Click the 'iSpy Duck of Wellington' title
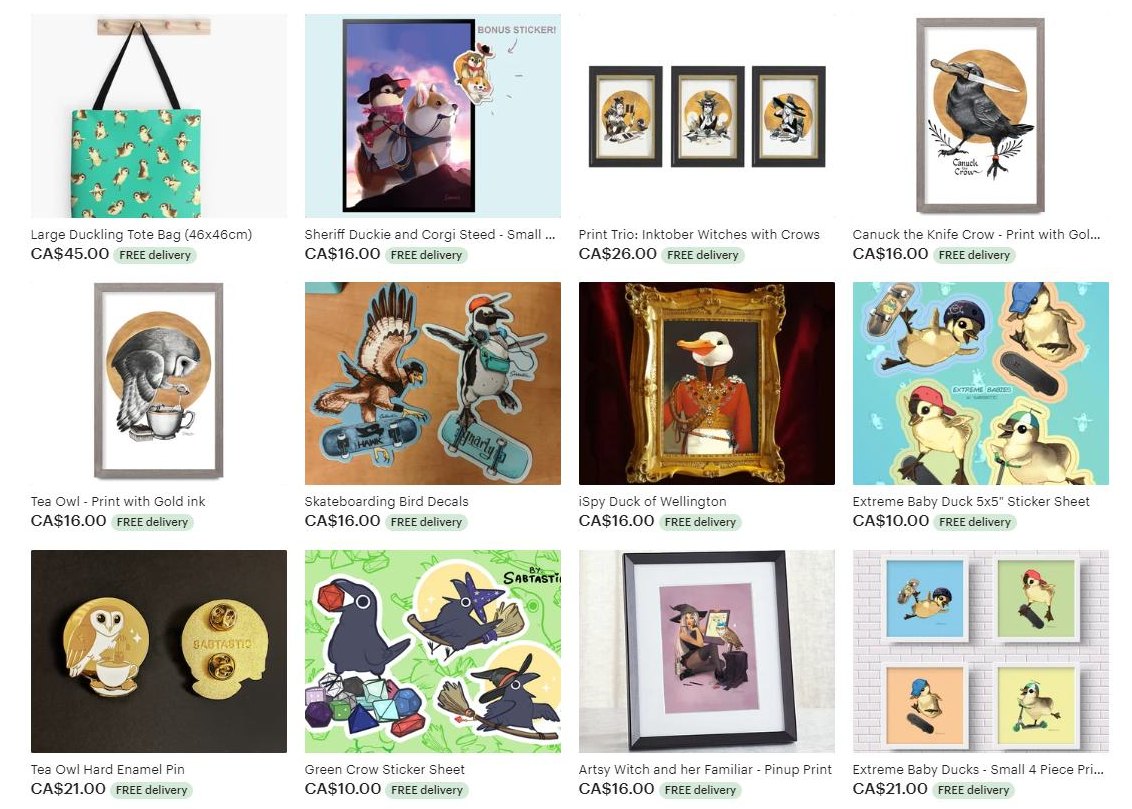The image size is (1132, 809). tap(653, 502)
